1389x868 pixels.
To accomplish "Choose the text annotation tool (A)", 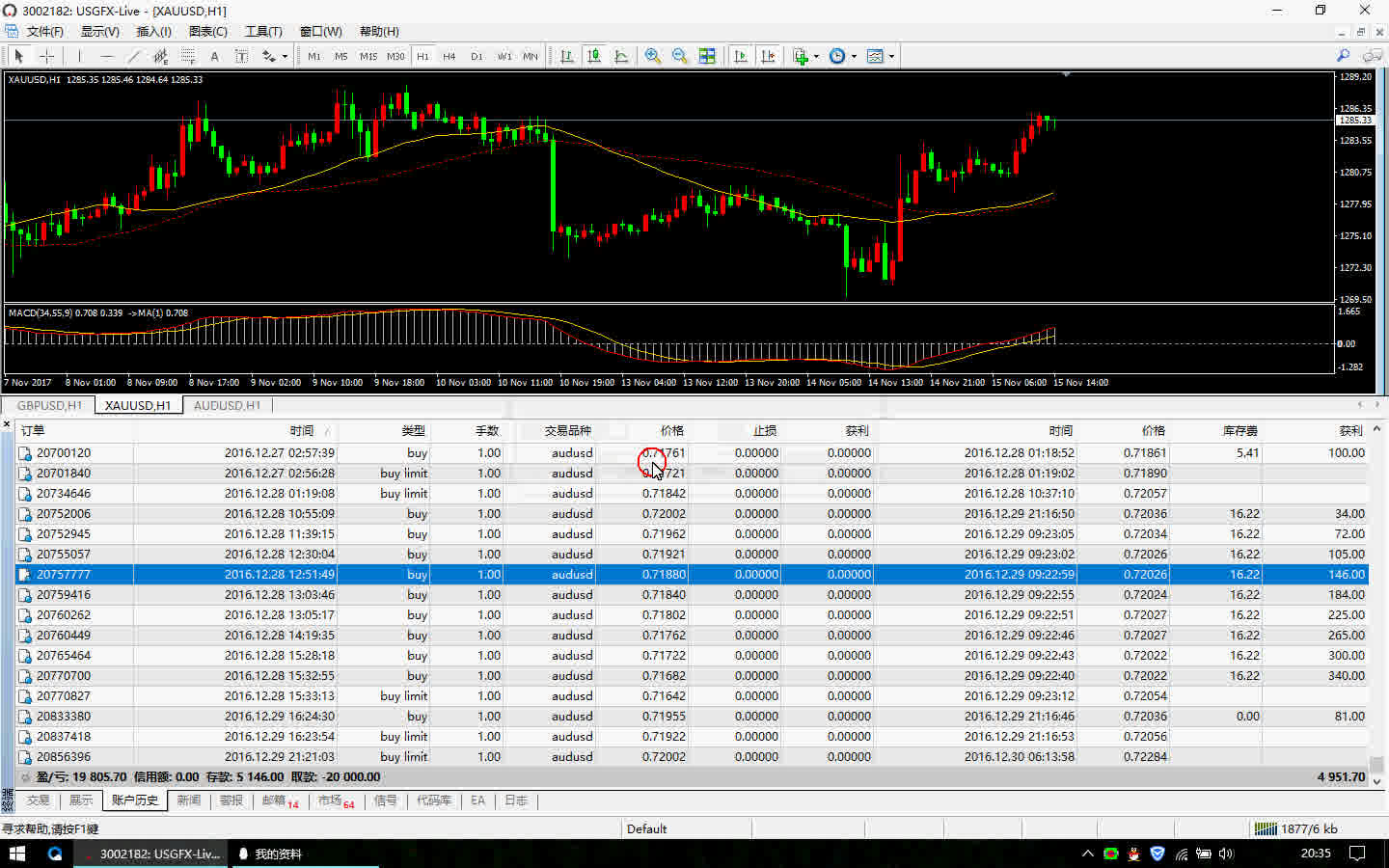I will pyautogui.click(x=214, y=56).
